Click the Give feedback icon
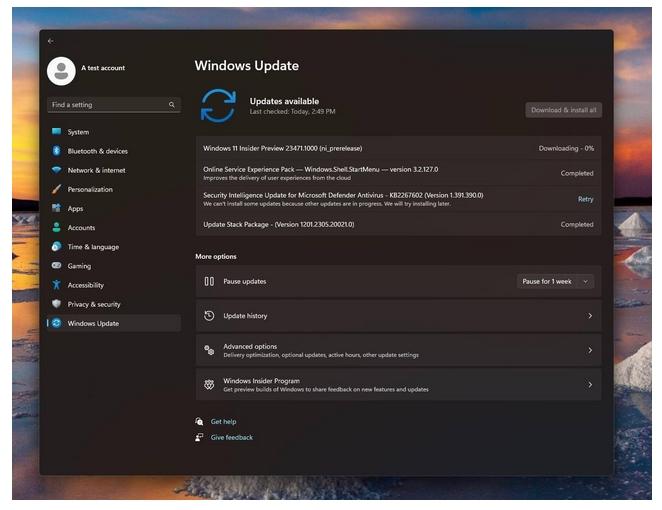This screenshot has width=662, height=510. pos(200,437)
